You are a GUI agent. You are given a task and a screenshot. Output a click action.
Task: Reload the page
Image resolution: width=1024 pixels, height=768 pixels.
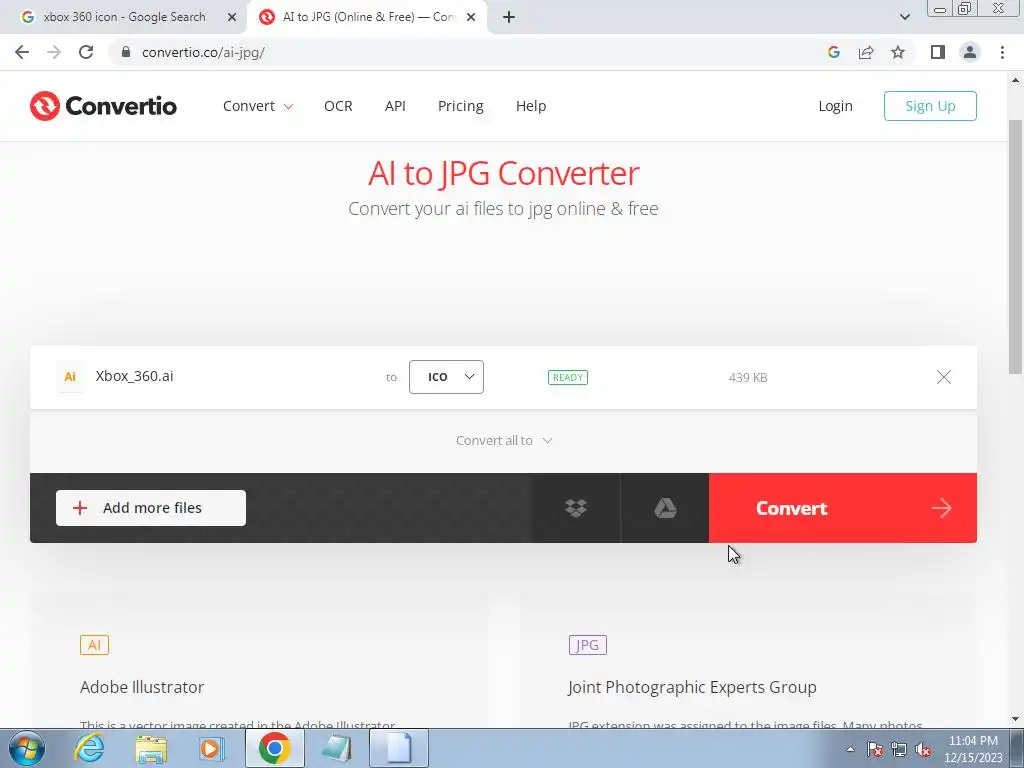(x=86, y=52)
